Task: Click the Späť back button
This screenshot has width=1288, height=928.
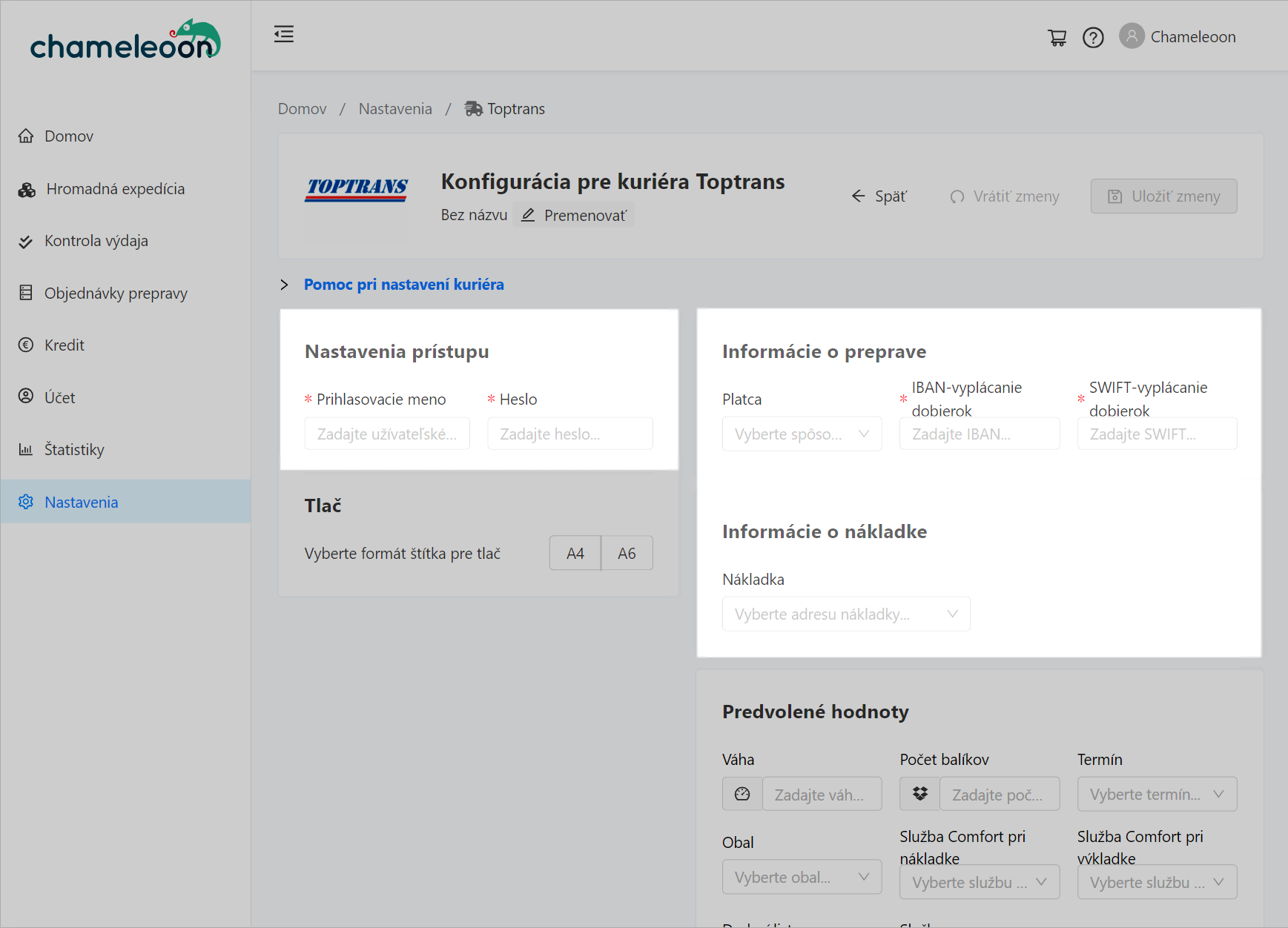Action: coord(879,196)
